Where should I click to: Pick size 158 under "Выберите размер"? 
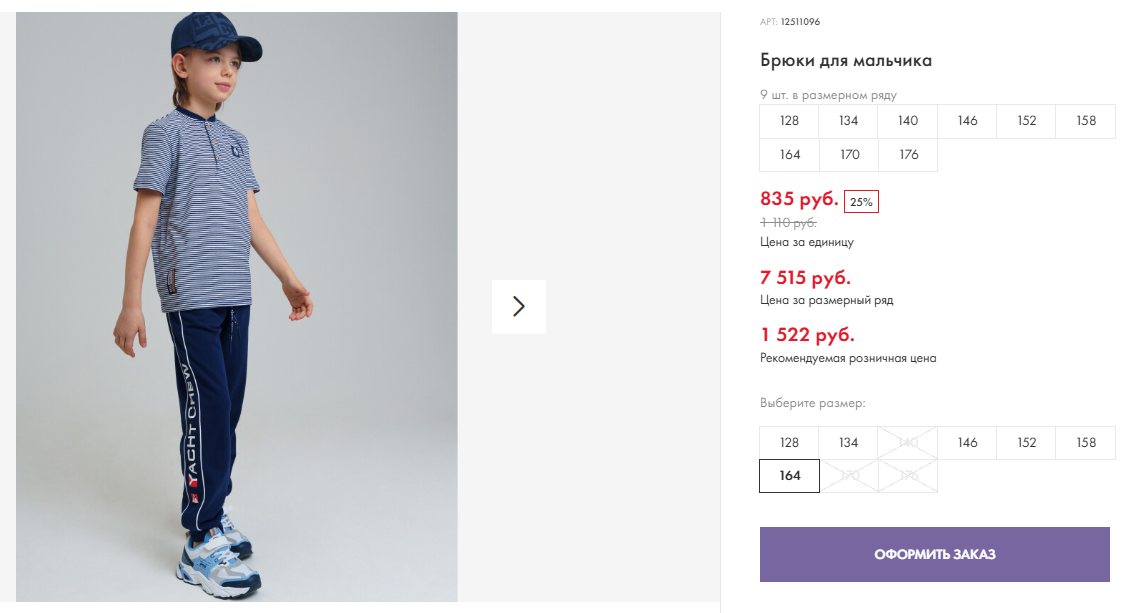[1086, 443]
